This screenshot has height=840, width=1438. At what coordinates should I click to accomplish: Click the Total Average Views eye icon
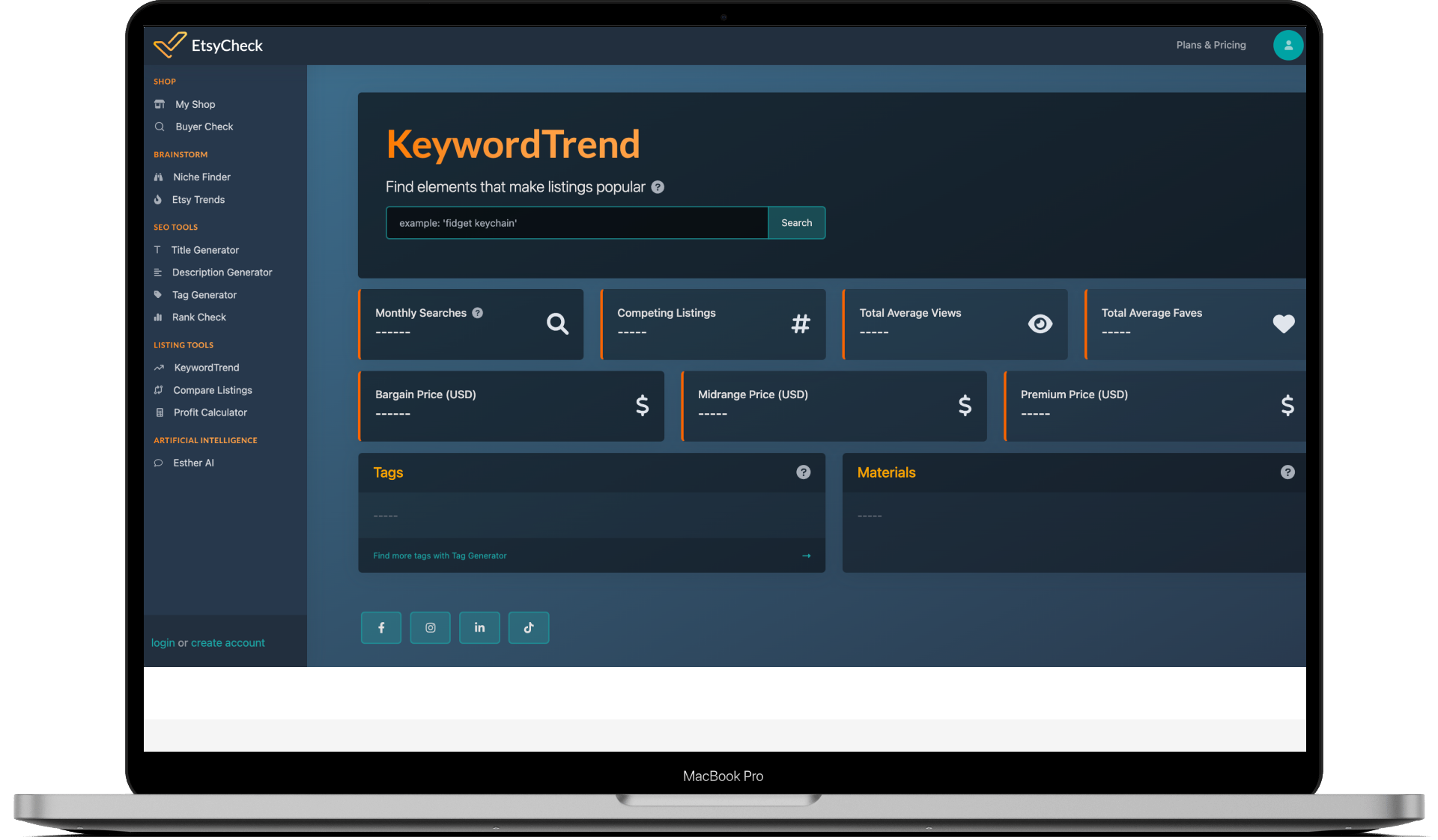(x=1040, y=323)
